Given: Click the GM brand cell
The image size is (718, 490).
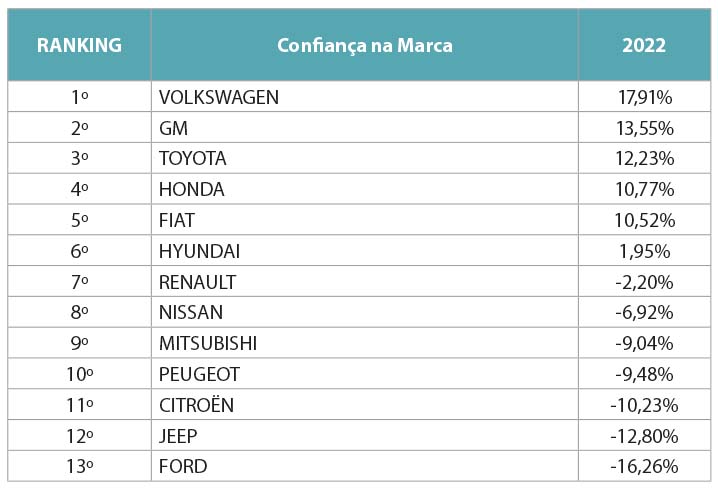Looking at the screenshot, I should point(173,128).
